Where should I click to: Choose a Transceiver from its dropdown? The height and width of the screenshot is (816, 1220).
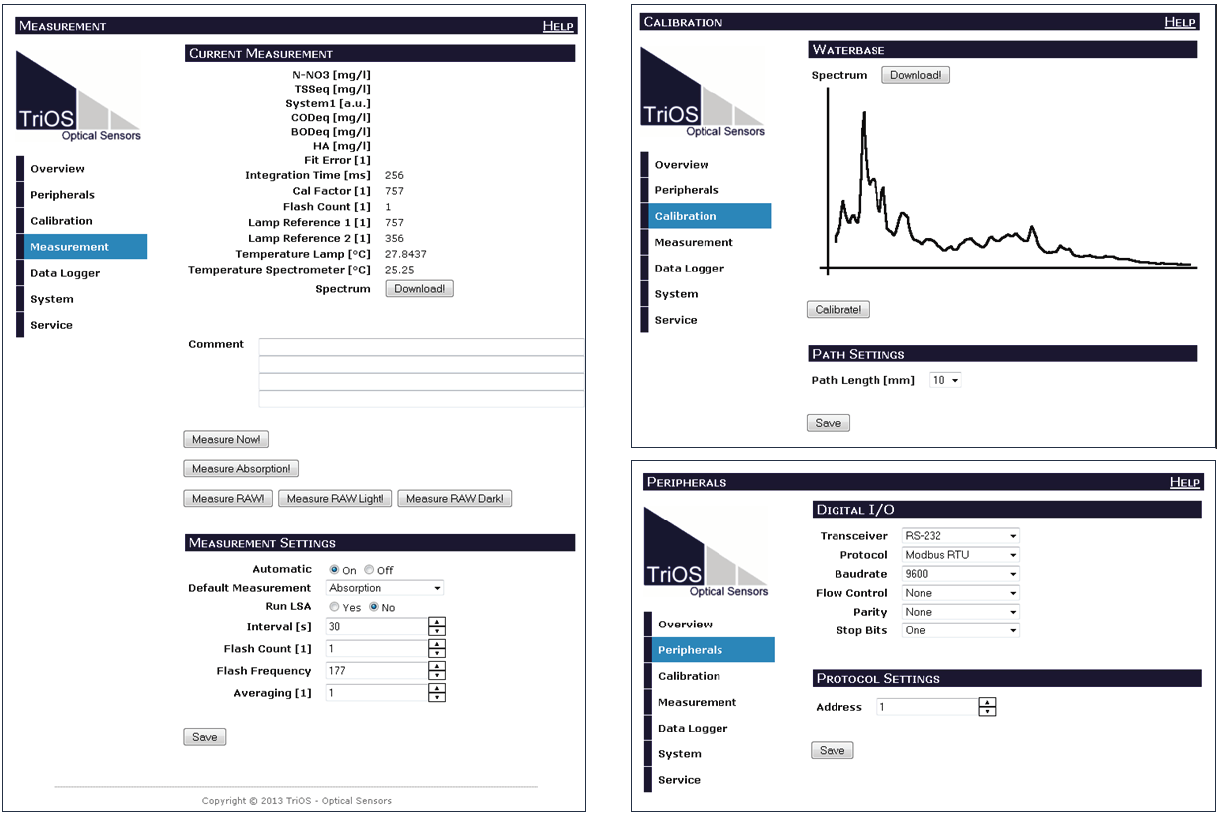(960, 536)
